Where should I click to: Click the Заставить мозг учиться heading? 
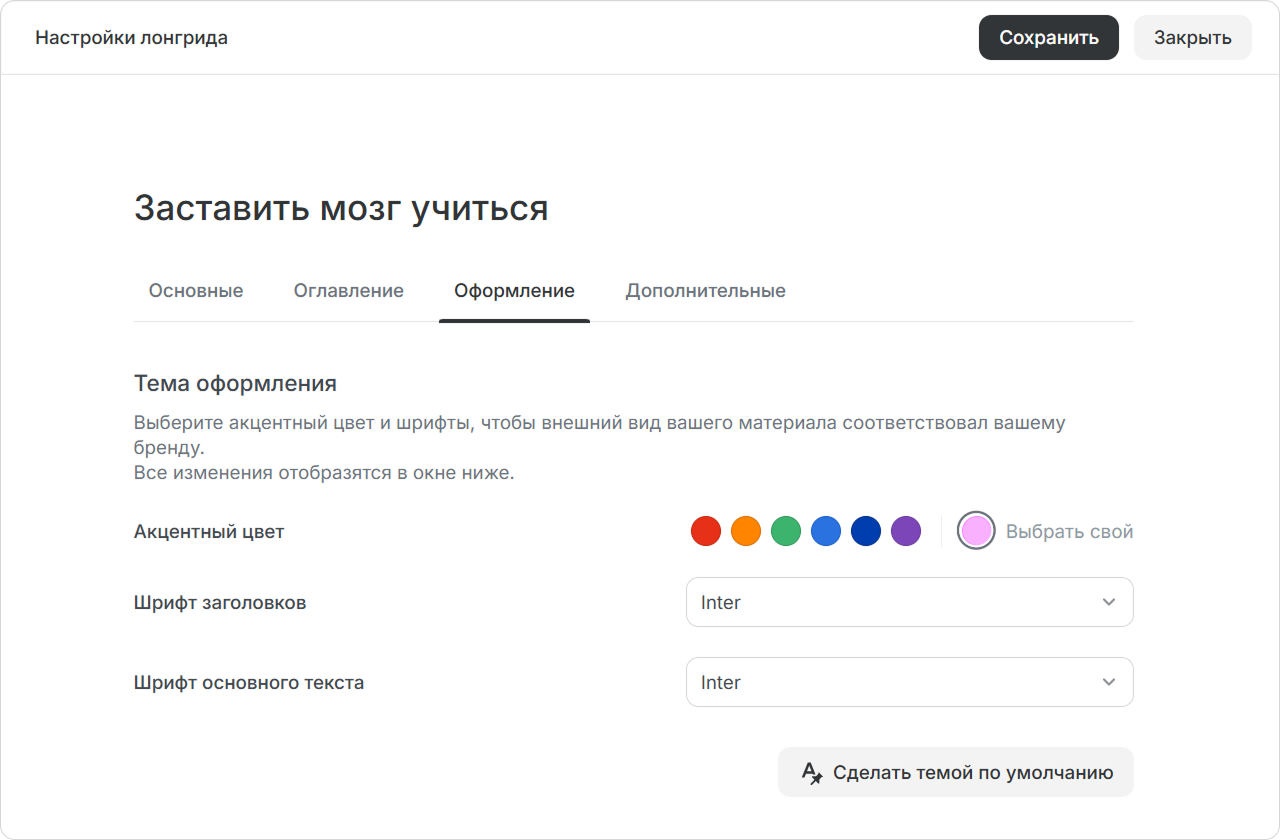pyautogui.click(x=341, y=208)
